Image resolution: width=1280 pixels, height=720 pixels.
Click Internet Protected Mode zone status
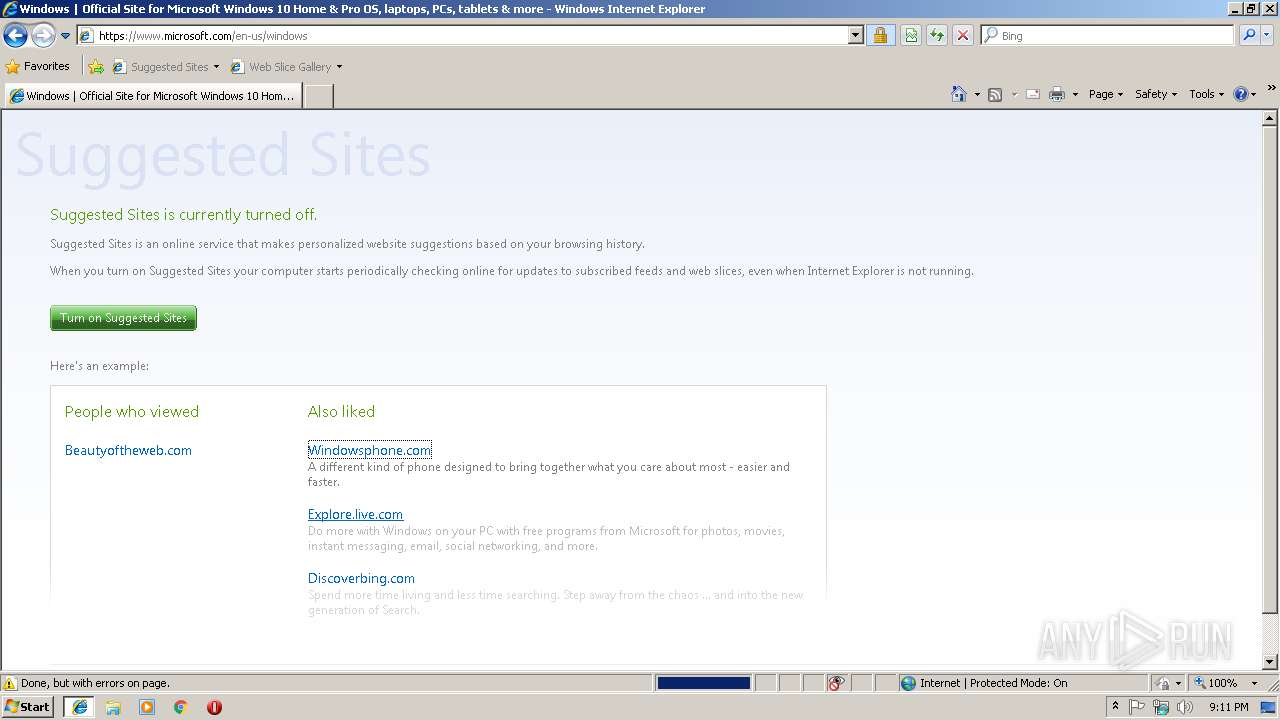tap(984, 683)
